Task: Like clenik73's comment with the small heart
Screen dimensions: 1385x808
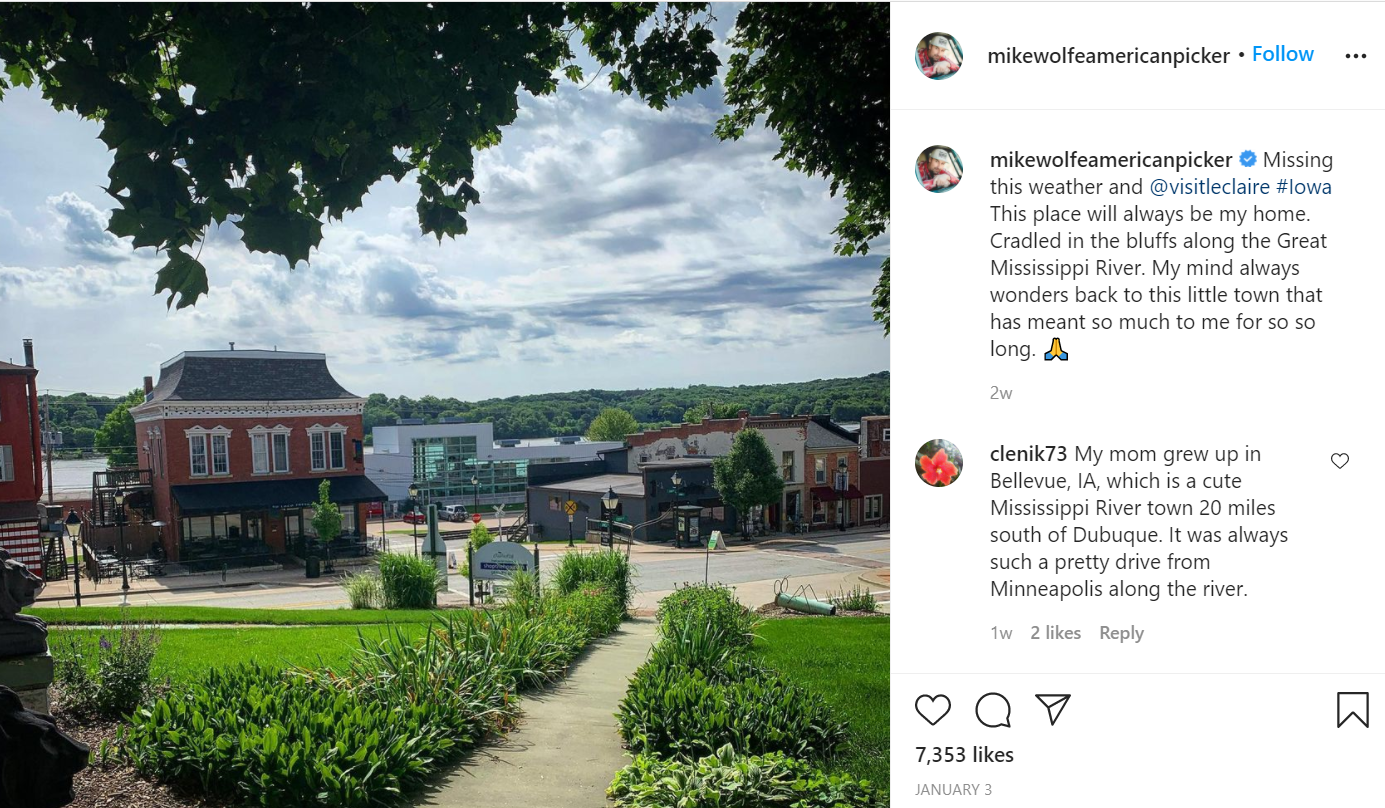Action: pos(1340,461)
